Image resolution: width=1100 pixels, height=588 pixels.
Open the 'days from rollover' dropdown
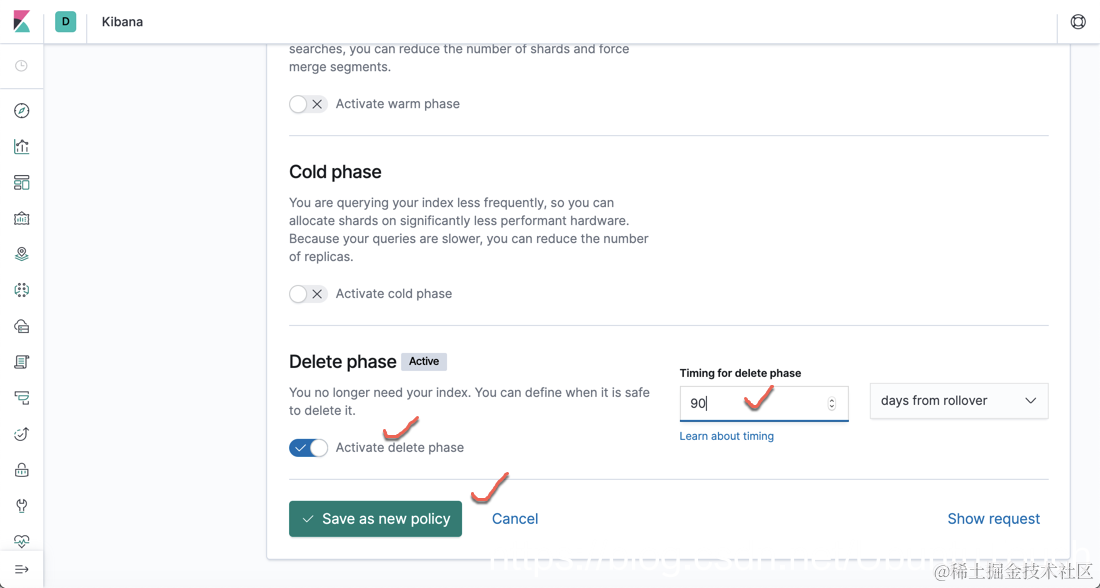click(958, 401)
